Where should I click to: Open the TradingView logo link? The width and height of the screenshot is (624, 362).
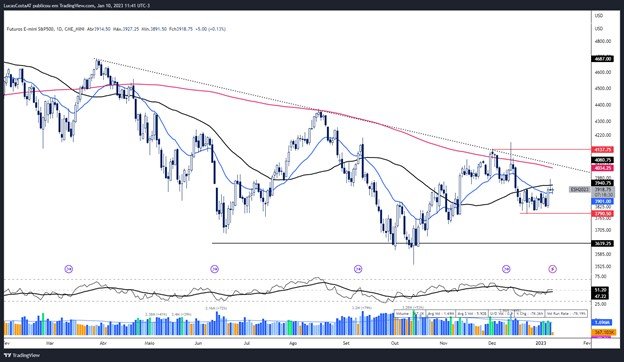point(22,355)
